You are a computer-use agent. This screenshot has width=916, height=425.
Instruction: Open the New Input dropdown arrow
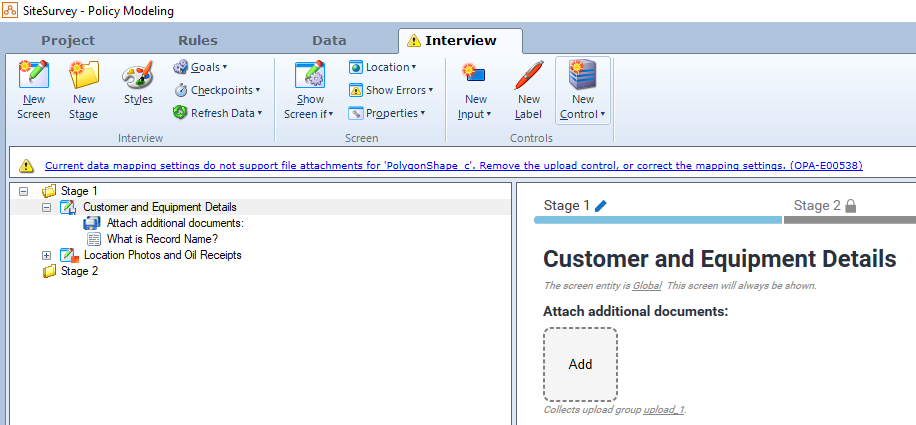pyautogui.click(x=488, y=114)
